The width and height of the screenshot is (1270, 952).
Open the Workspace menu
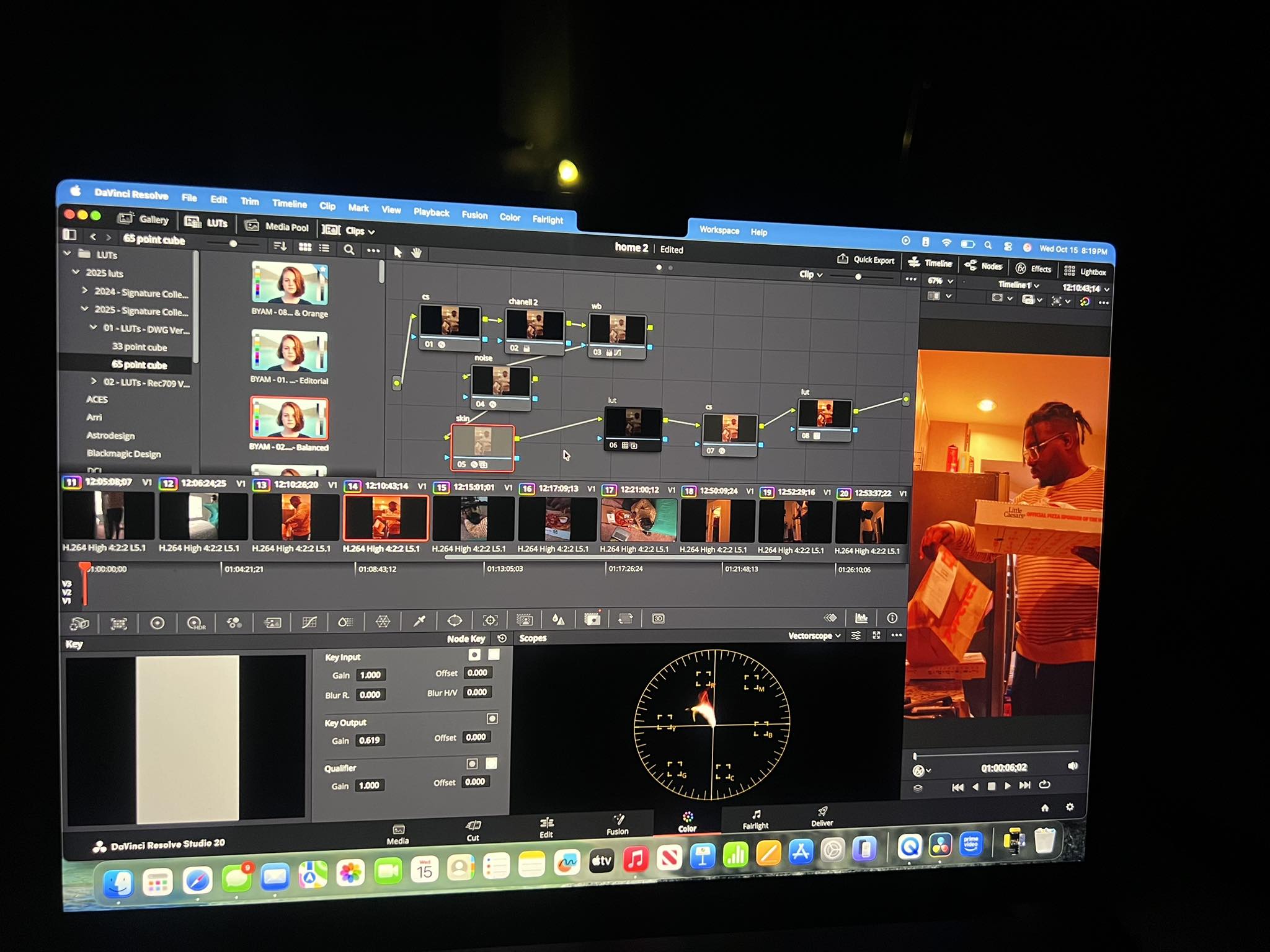[719, 230]
